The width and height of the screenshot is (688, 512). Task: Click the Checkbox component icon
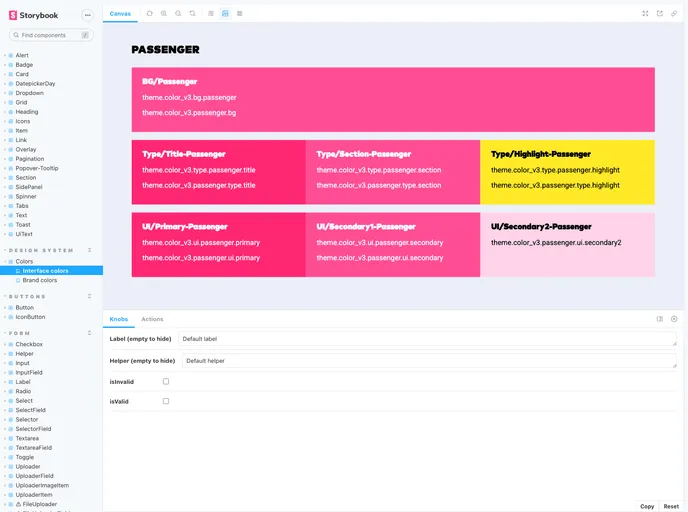coord(11,344)
